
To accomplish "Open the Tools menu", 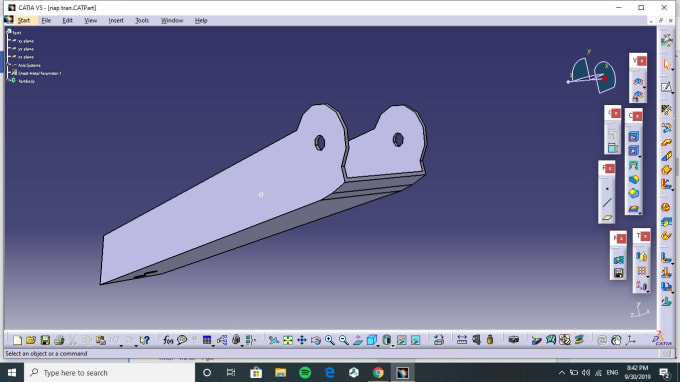I will tap(142, 20).
